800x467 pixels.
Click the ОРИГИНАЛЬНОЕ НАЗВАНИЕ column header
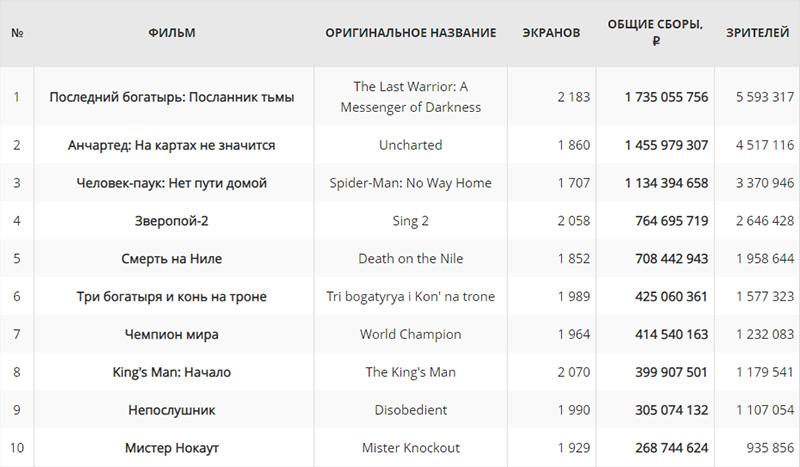click(x=411, y=33)
